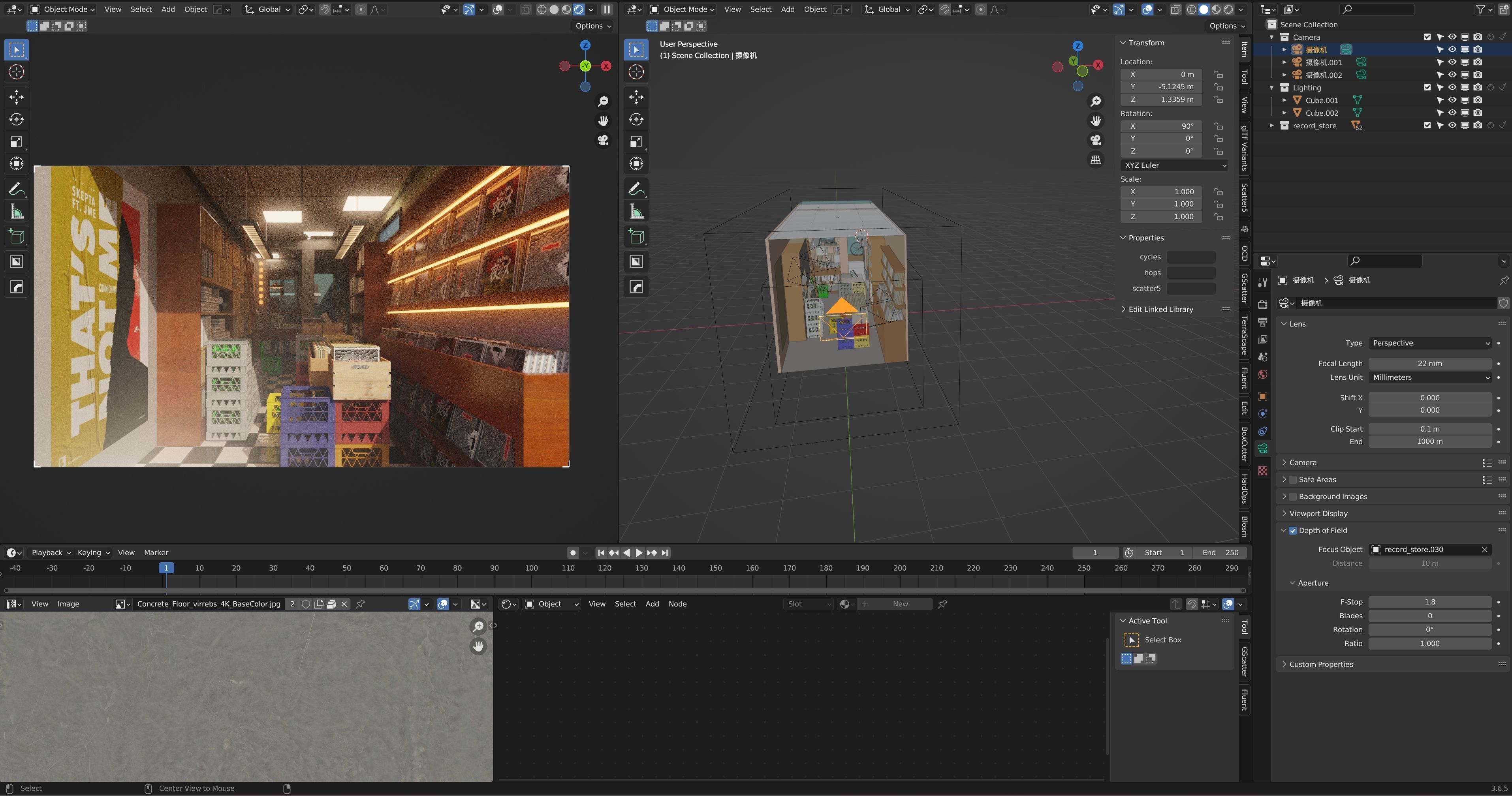Select the Annotate tool in left viewport
Image resolution: width=1512 pixels, height=796 pixels.
pyautogui.click(x=17, y=189)
